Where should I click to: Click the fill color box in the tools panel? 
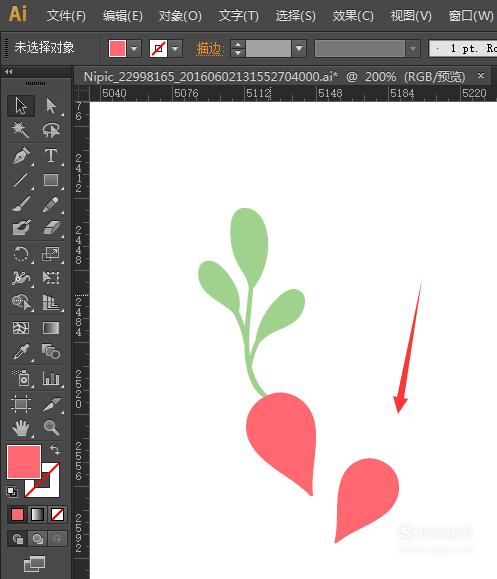click(x=24, y=462)
